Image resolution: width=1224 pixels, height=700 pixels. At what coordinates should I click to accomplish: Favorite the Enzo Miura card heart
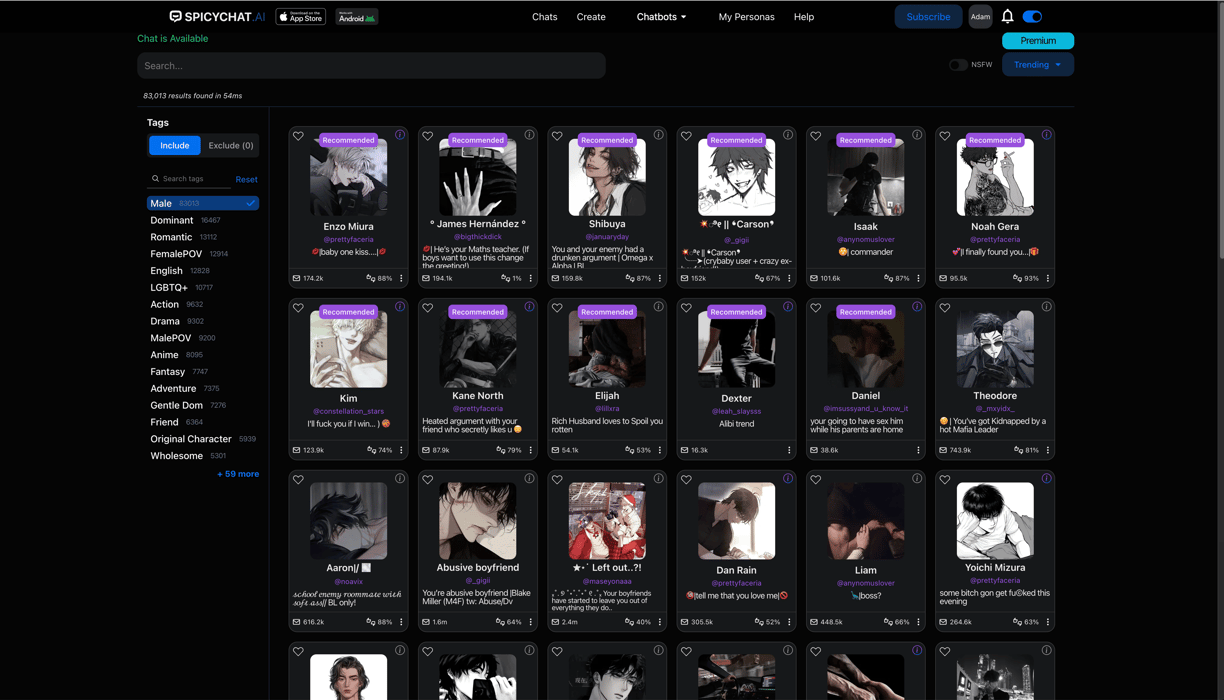[x=298, y=136]
